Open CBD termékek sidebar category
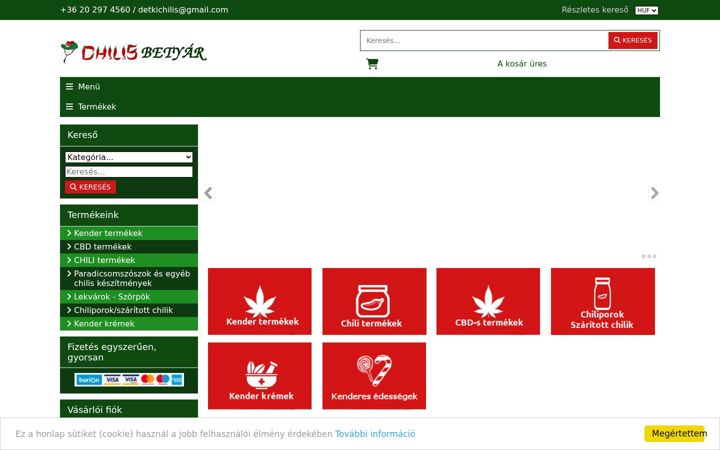The image size is (720, 450). (x=129, y=247)
